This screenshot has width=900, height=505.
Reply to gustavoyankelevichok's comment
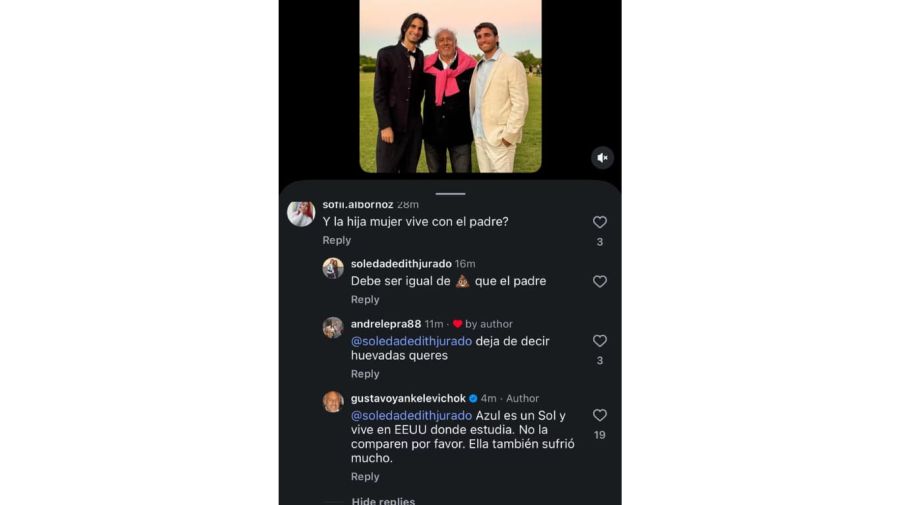tap(365, 476)
